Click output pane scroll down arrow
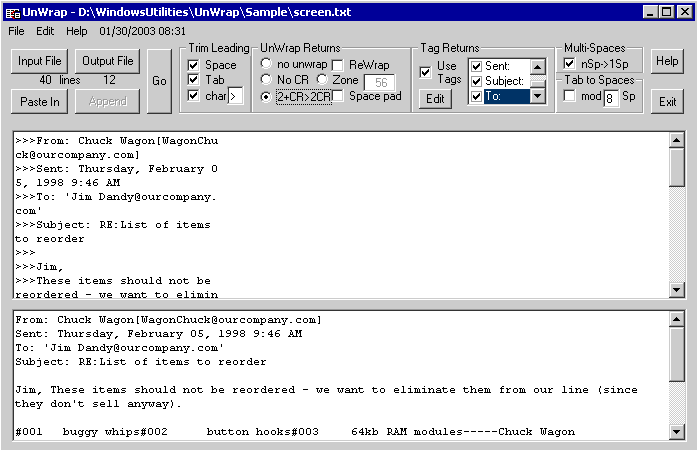This screenshot has width=697, height=450. click(x=677, y=431)
